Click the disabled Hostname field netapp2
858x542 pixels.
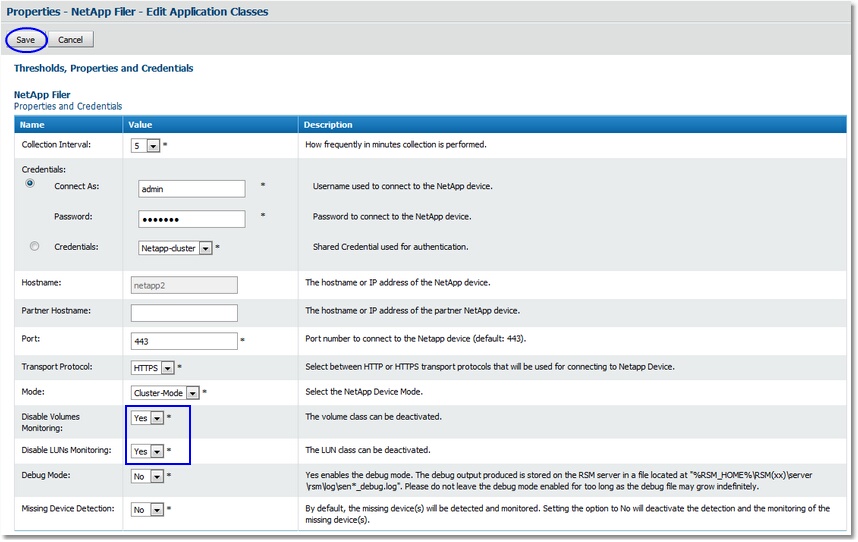tap(184, 285)
